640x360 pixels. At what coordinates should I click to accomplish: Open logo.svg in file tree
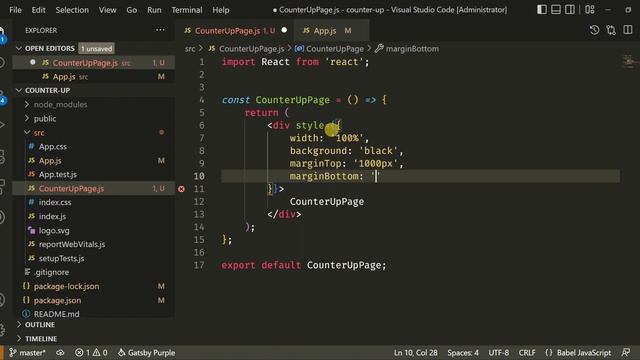coord(94,231)
